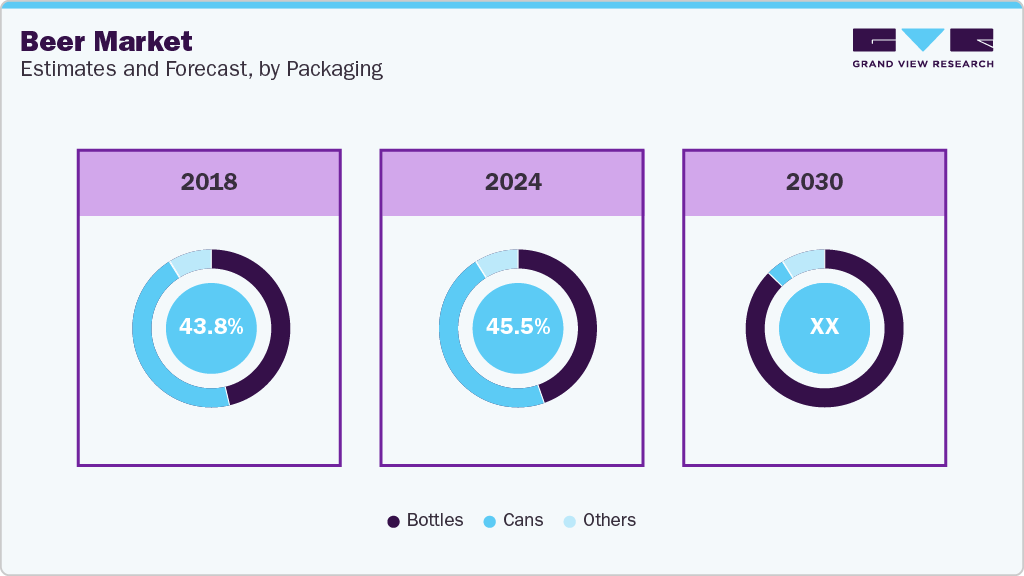The height and width of the screenshot is (576, 1024).
Task: Click the Others legend dot
Action: [x=569, y=521]
